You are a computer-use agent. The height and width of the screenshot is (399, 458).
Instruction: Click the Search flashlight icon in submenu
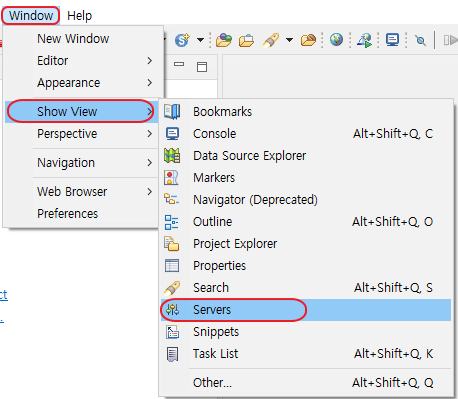[172, 288]
